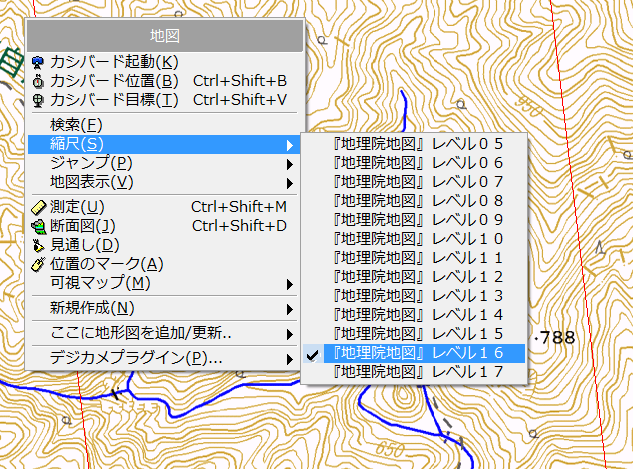
Task: Click the カシバード位置 icon
Action: [38, 82]
